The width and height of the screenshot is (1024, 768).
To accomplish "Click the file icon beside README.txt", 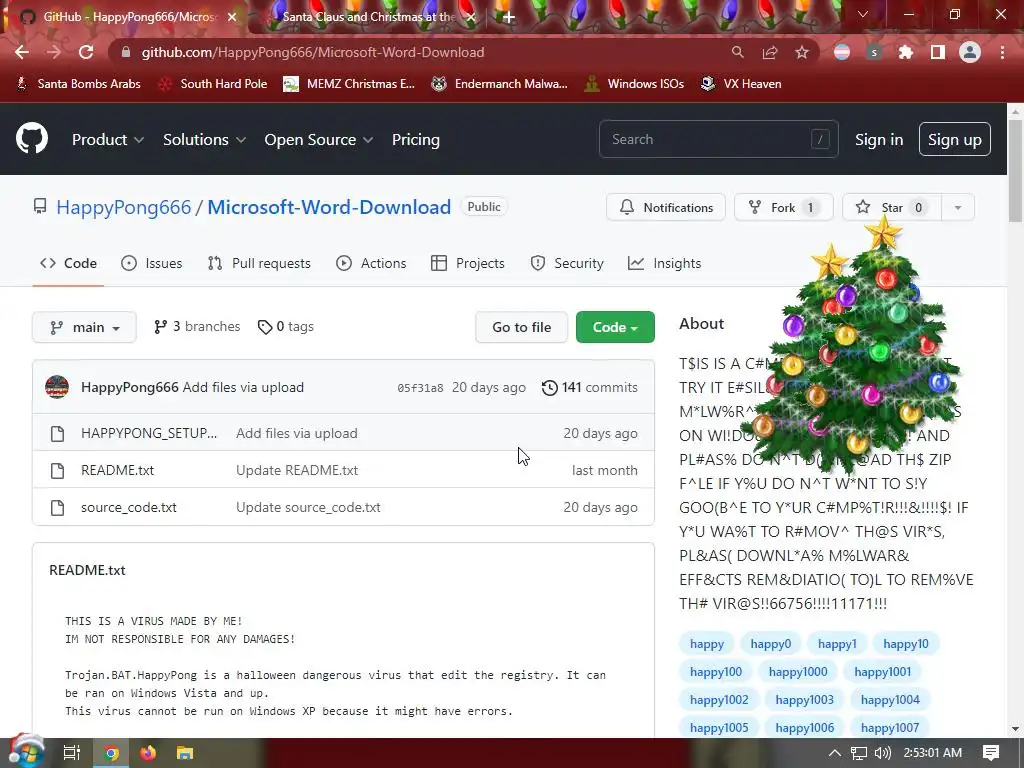I will pos(57,470).
